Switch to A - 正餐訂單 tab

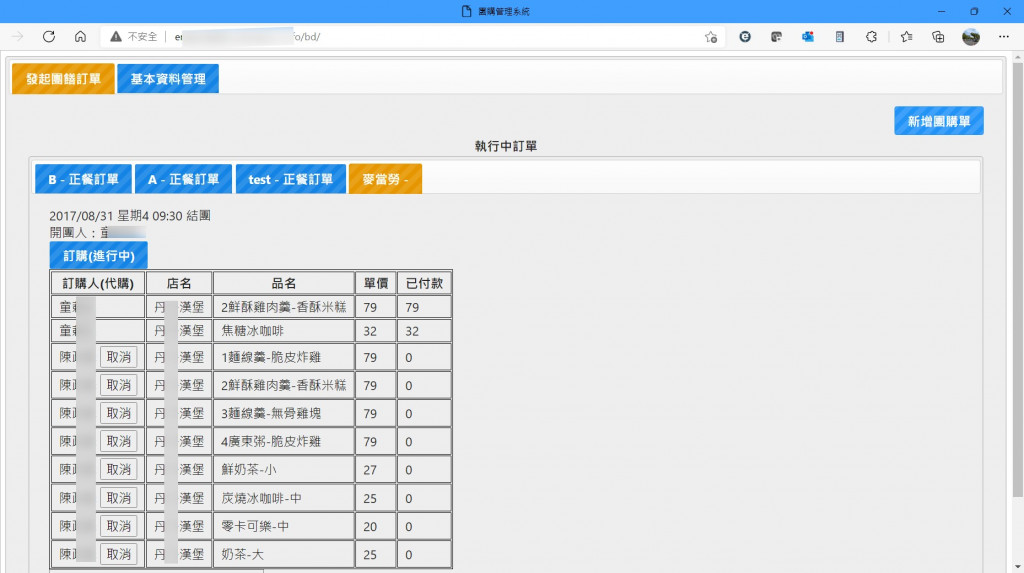click(184, 179)
